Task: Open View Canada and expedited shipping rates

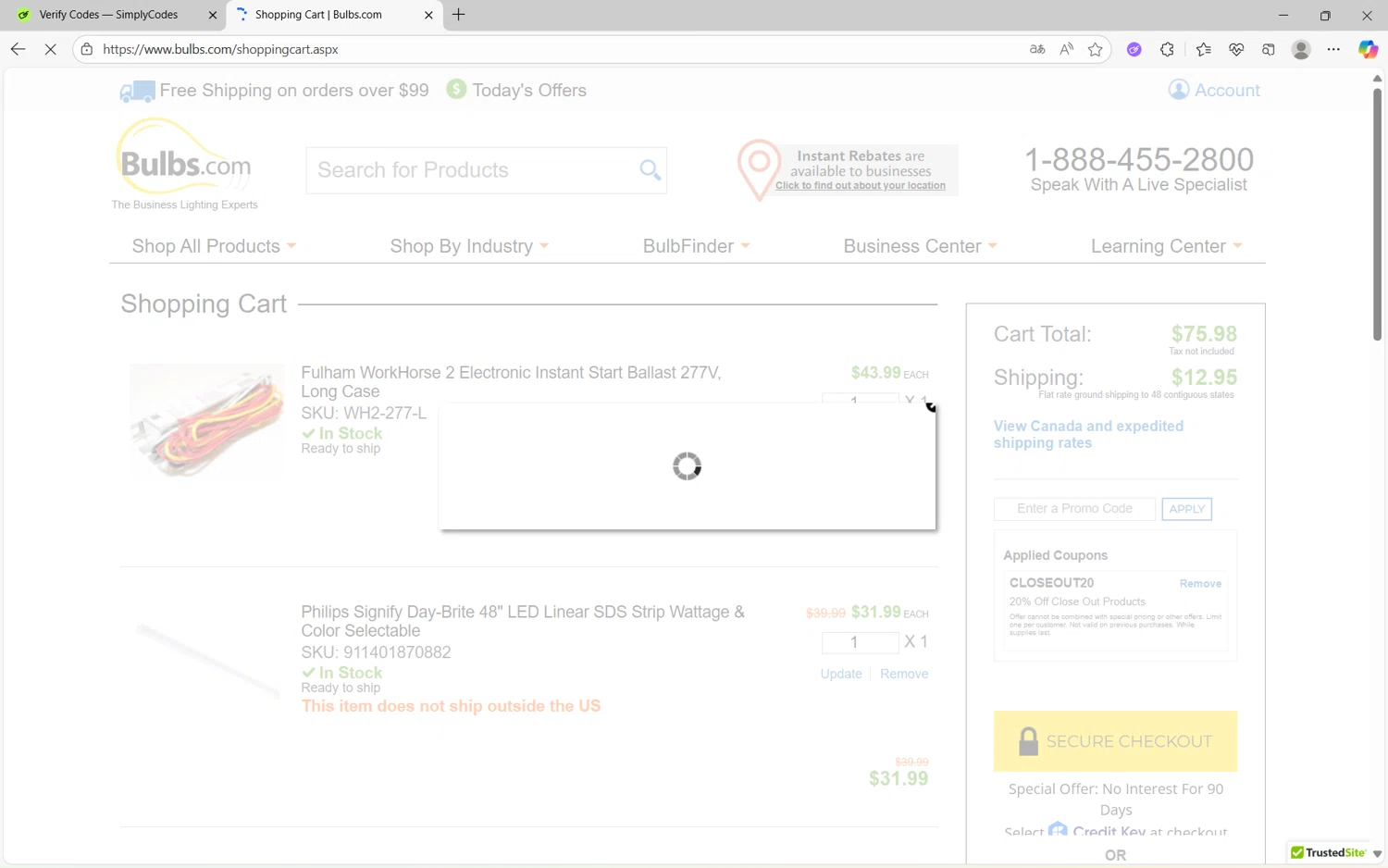Action: tap(1088, 434)
